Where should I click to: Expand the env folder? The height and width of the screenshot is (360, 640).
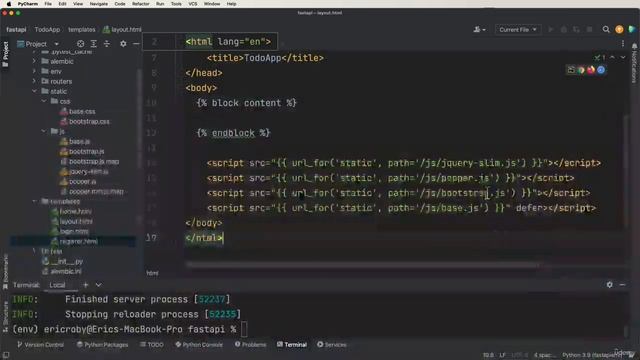[34, 71]
